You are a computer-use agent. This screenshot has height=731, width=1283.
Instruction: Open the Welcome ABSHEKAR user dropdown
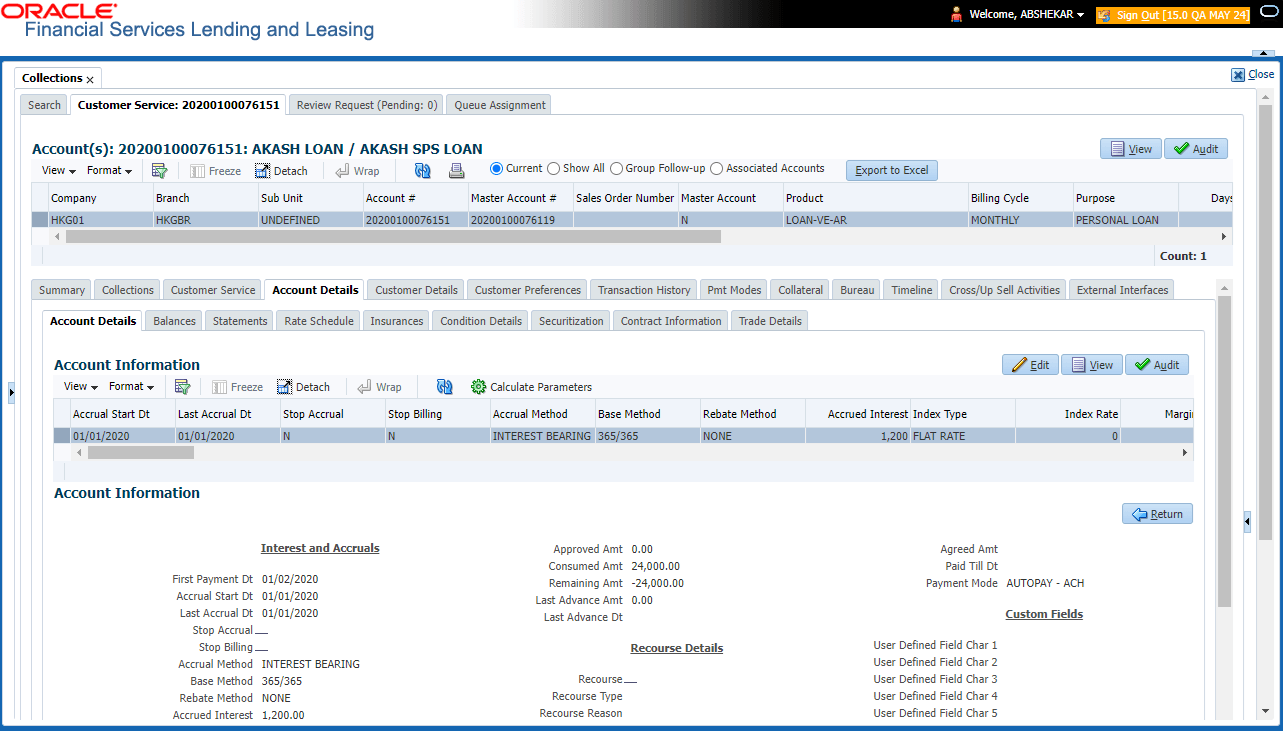click(x=1027, y=15)
